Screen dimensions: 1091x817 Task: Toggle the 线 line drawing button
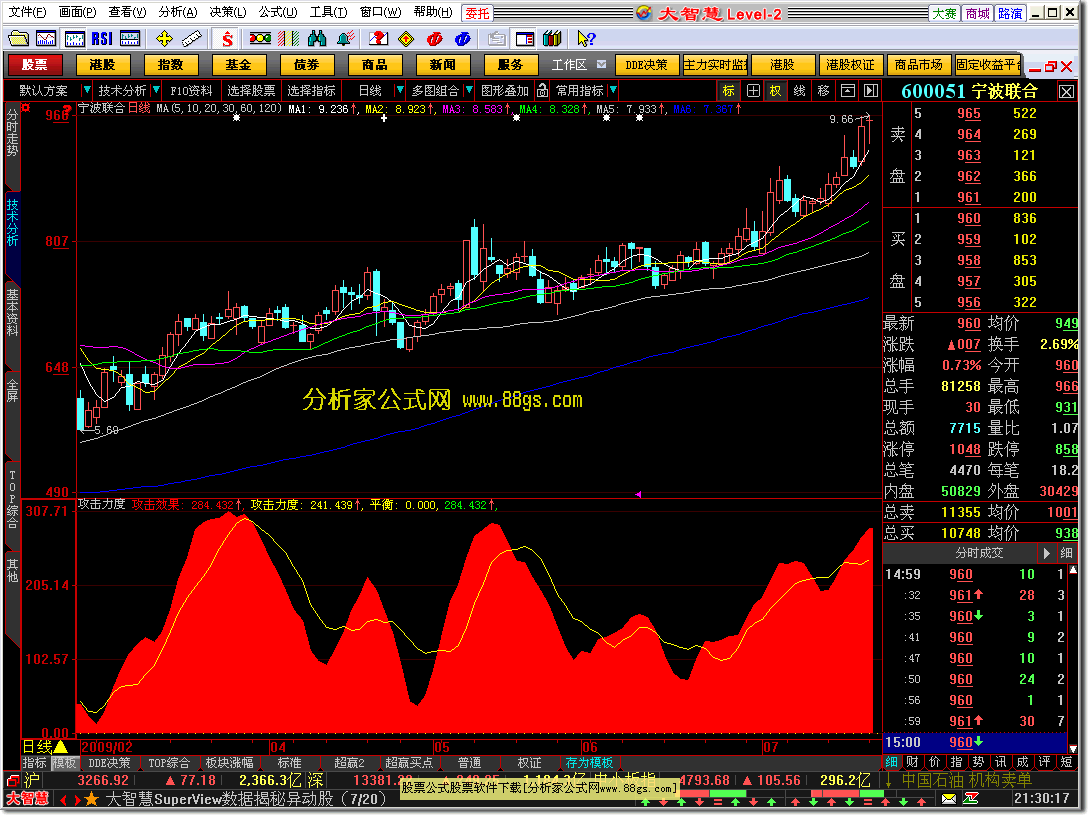click(800, 90)
